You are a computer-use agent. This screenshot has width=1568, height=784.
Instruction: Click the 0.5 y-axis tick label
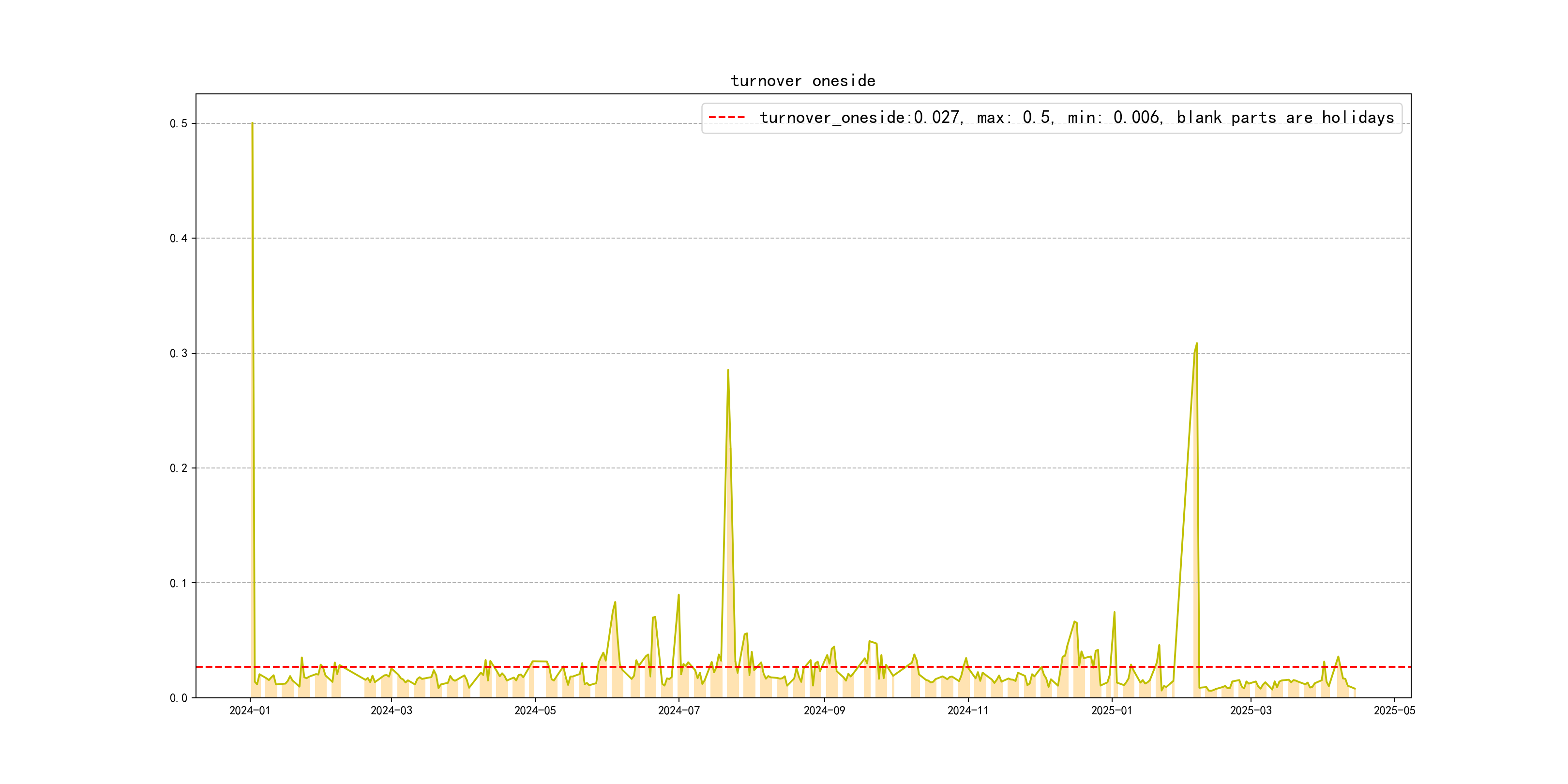click(179, 123)
